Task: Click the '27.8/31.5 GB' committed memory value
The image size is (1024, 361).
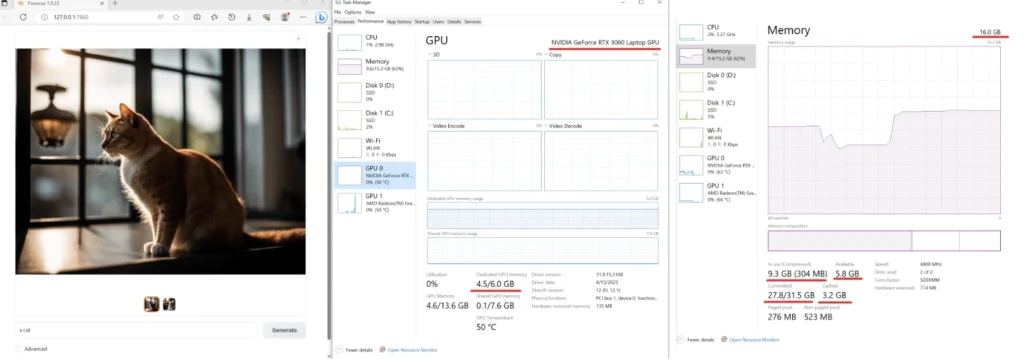Action: coord(790,295)
